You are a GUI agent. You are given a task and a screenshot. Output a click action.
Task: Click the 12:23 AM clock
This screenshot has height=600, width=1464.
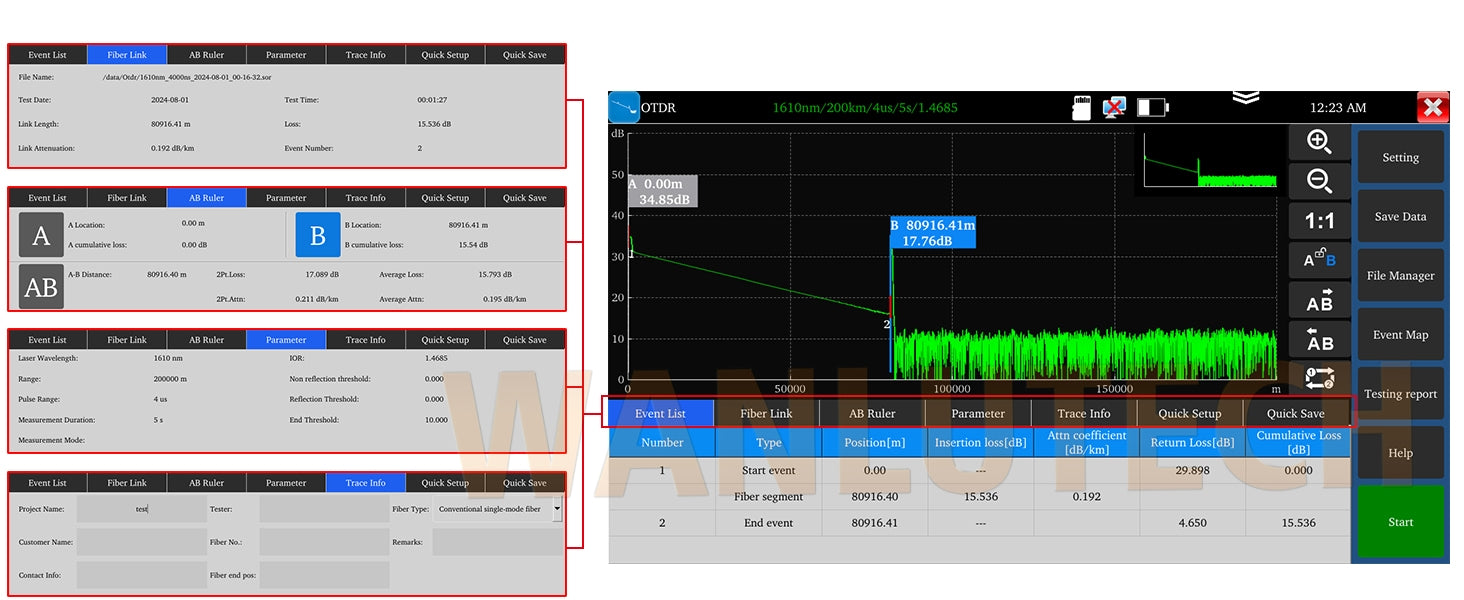[1338, 107]
